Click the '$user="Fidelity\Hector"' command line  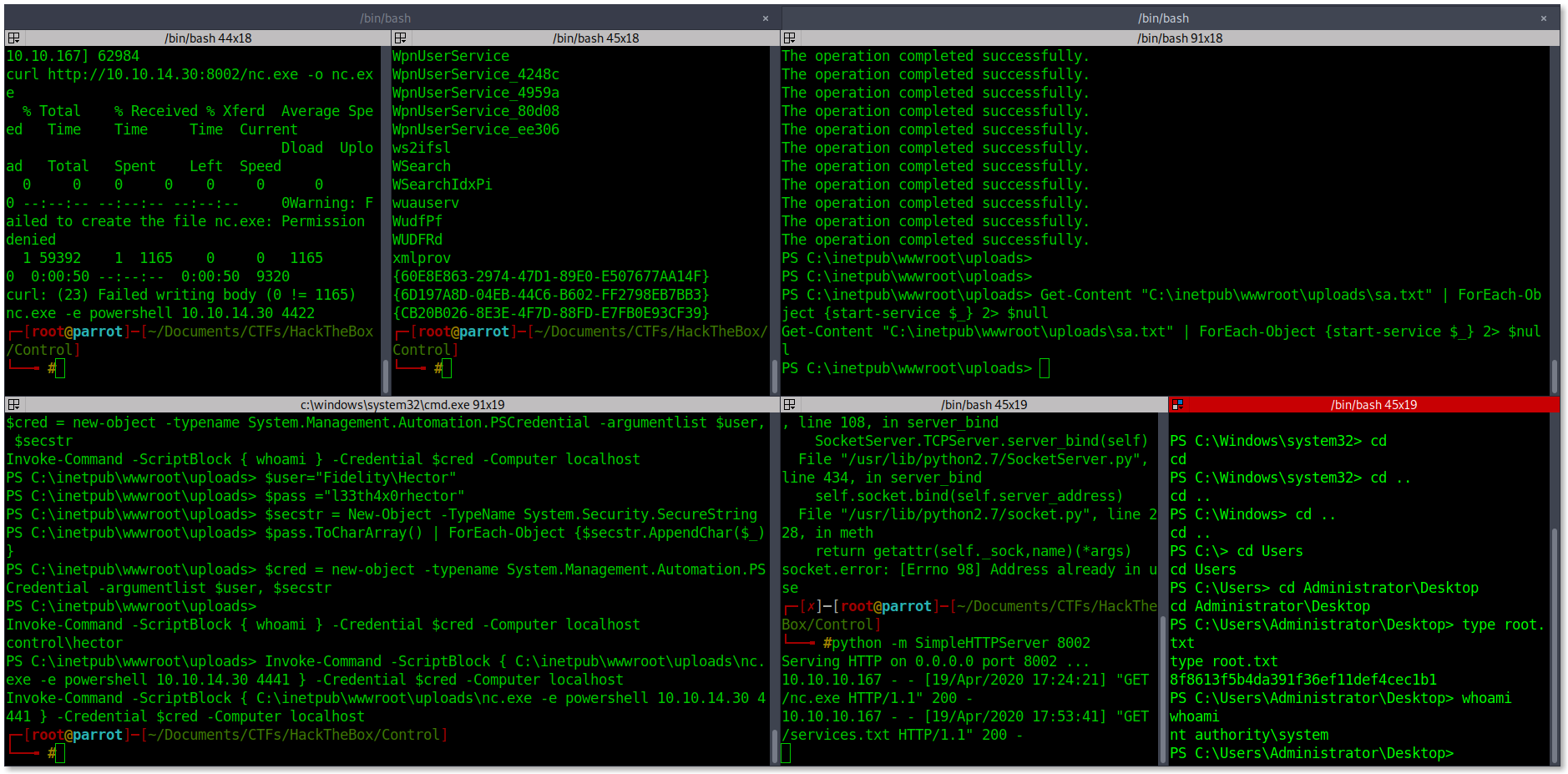(361, 478)
